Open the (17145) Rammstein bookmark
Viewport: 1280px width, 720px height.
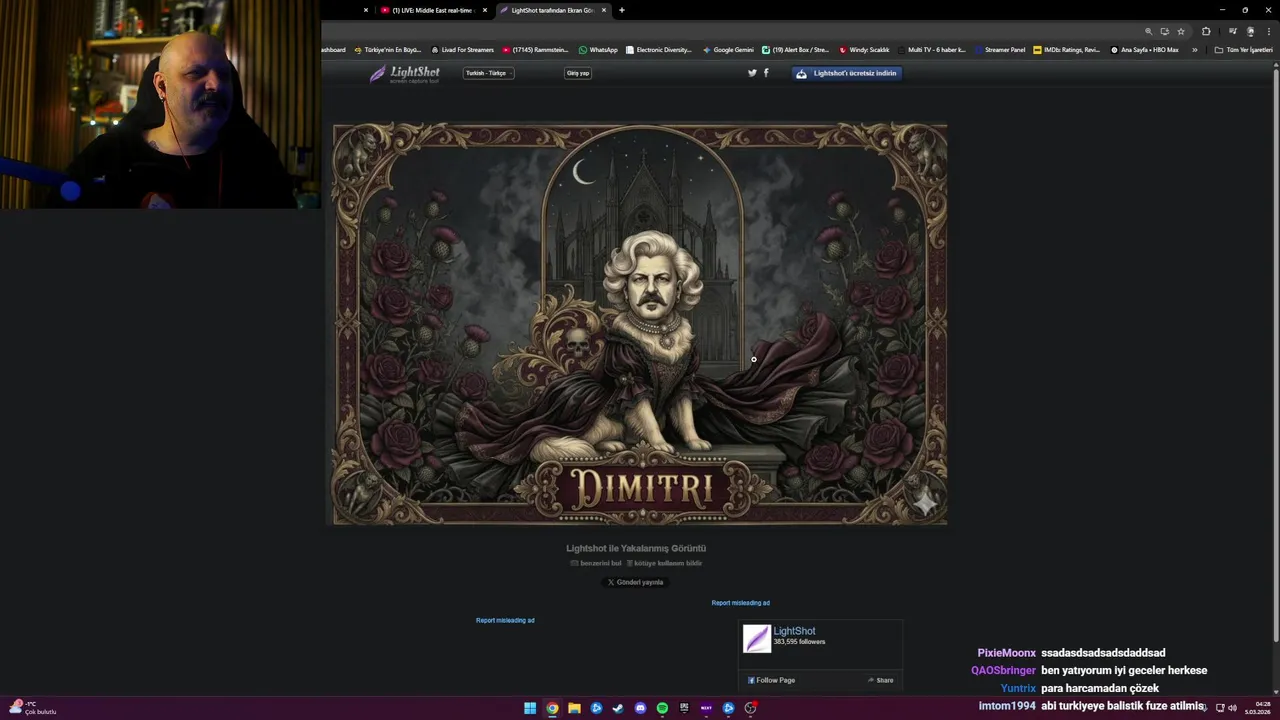pyautogui.click(x=535, y=49)
